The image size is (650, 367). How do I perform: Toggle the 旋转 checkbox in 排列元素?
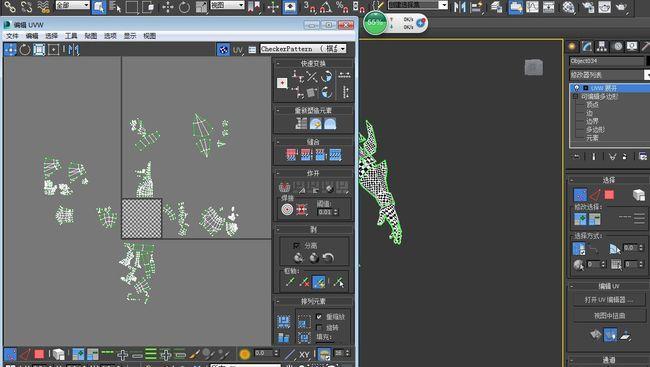pyautogui.click(x=319, y=328)
